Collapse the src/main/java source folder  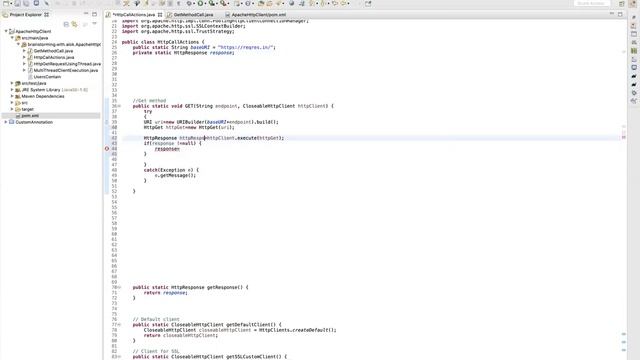[x=12, y=38]
